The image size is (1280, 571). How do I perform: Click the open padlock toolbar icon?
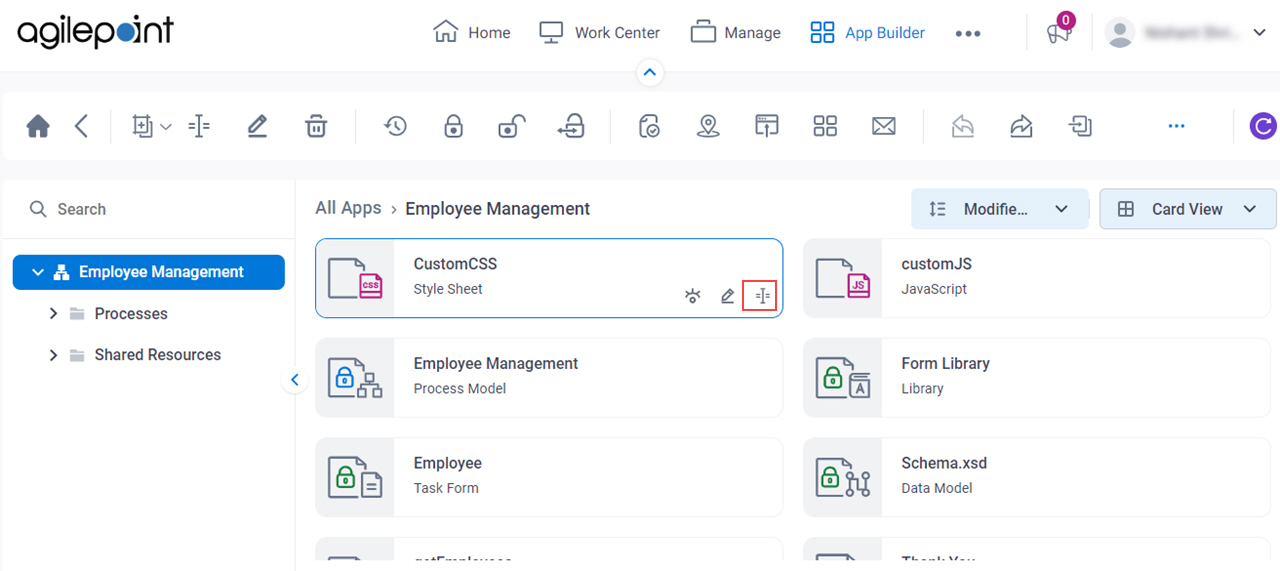pos(512,126)
